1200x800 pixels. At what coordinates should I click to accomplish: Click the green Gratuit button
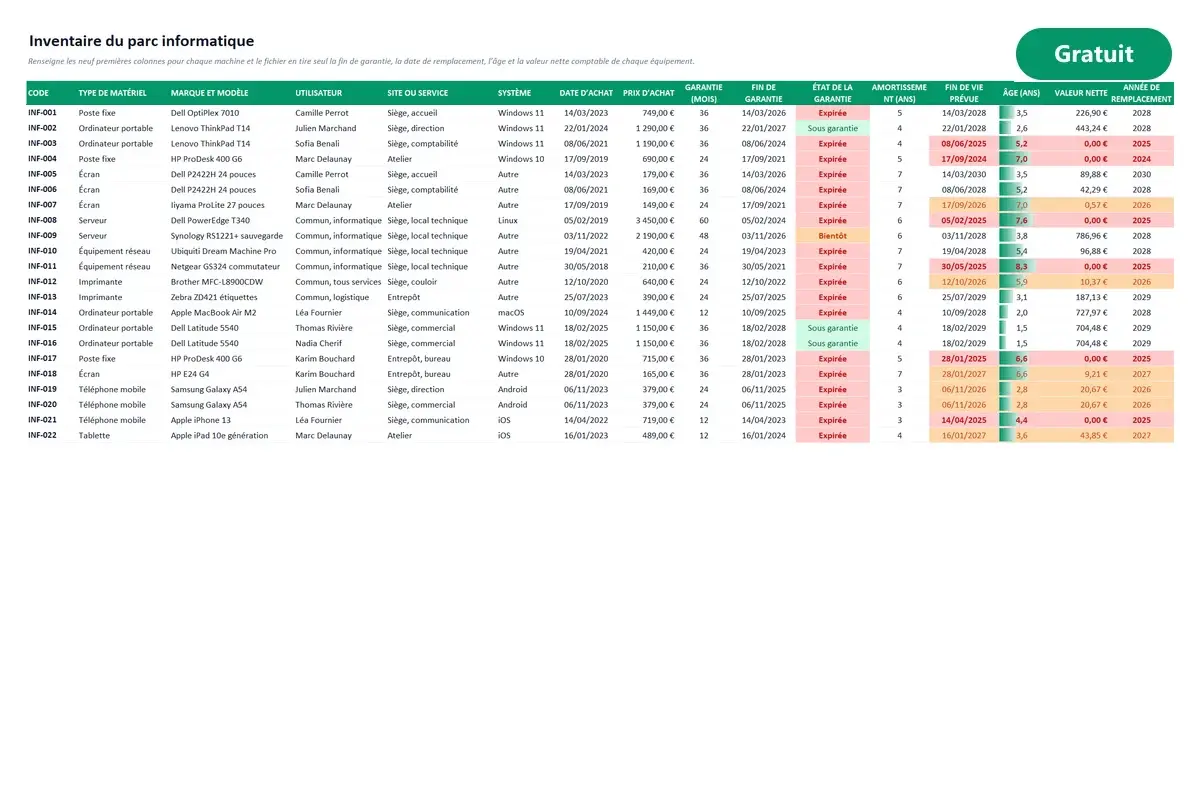(x=1093, y=54)
